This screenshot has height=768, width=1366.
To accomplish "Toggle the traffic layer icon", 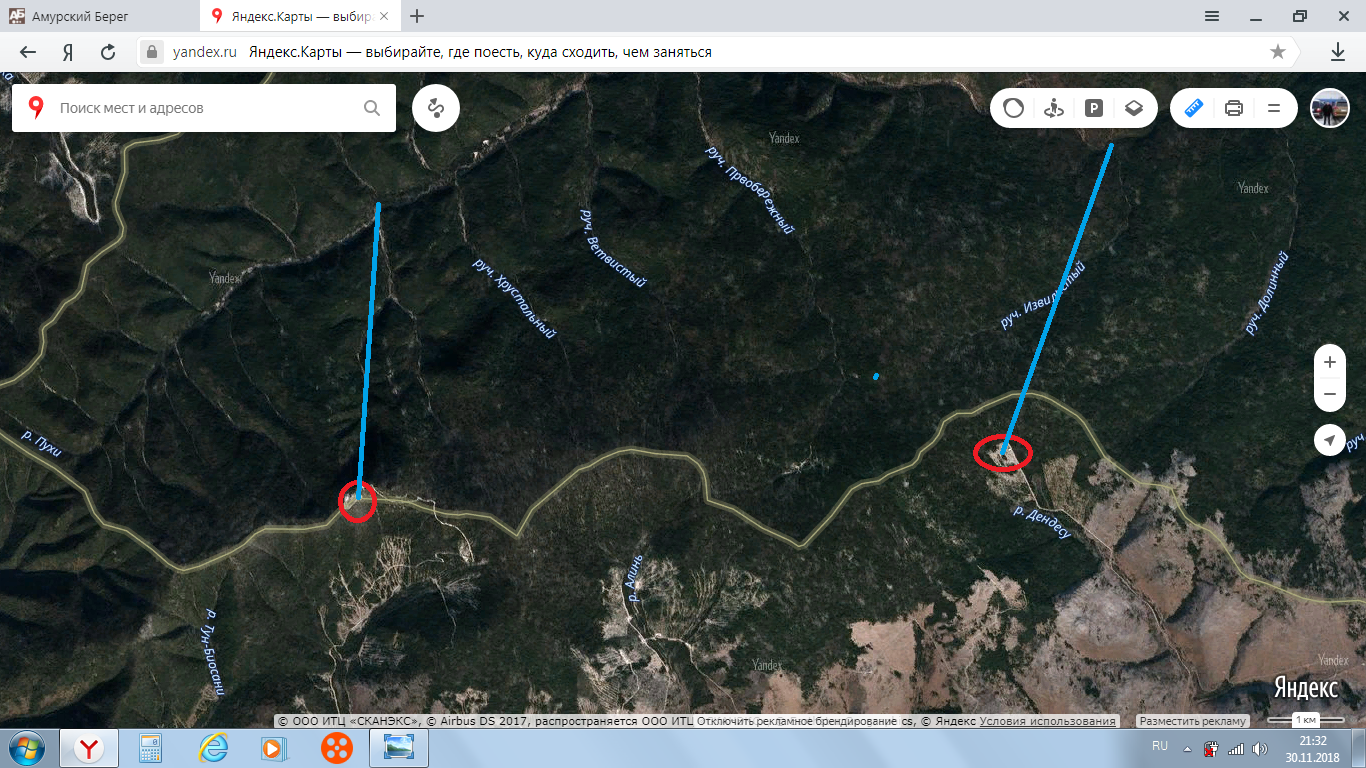I will [1014, 108].
